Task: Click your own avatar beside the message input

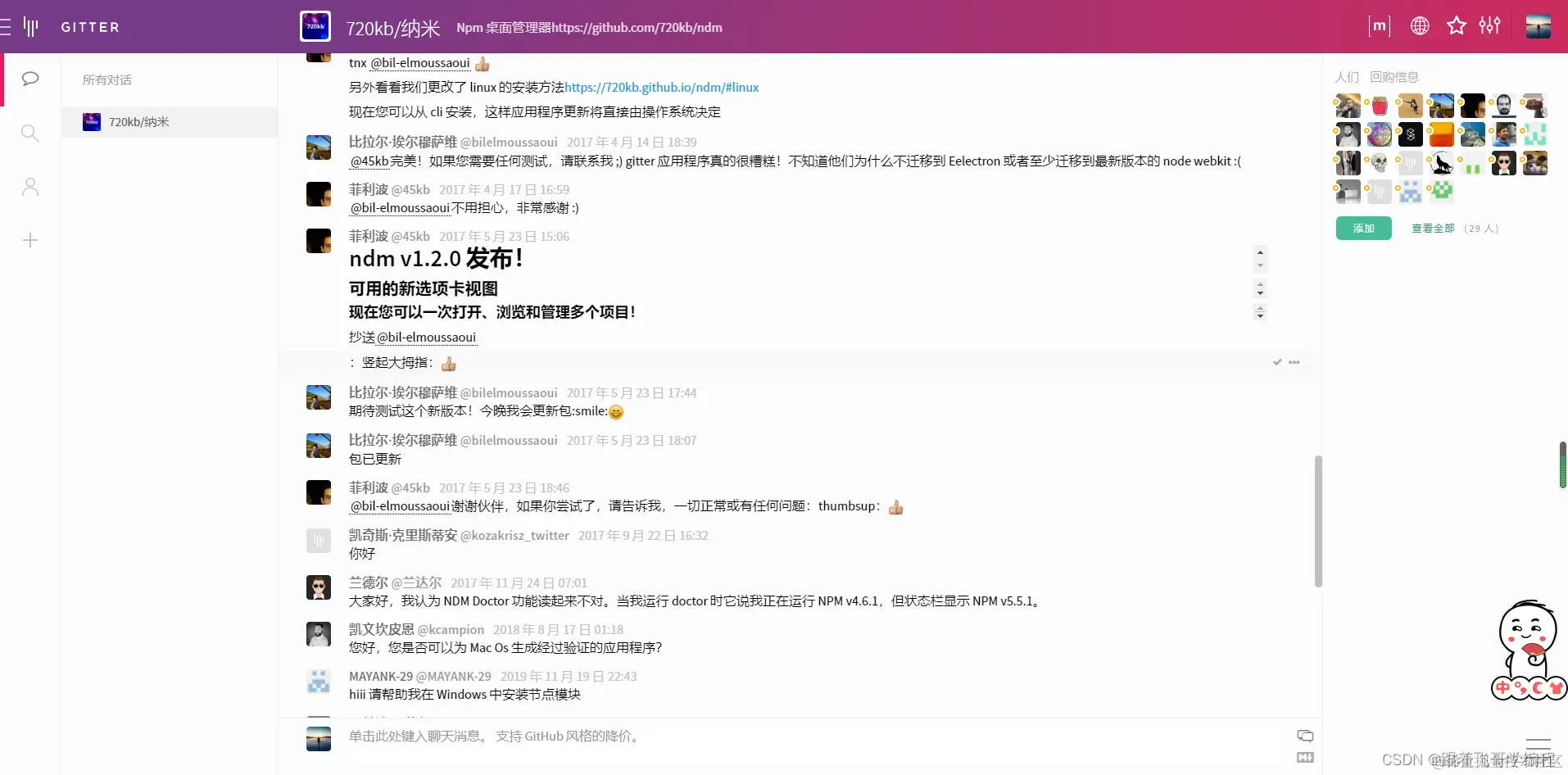Action: point(319,738)
